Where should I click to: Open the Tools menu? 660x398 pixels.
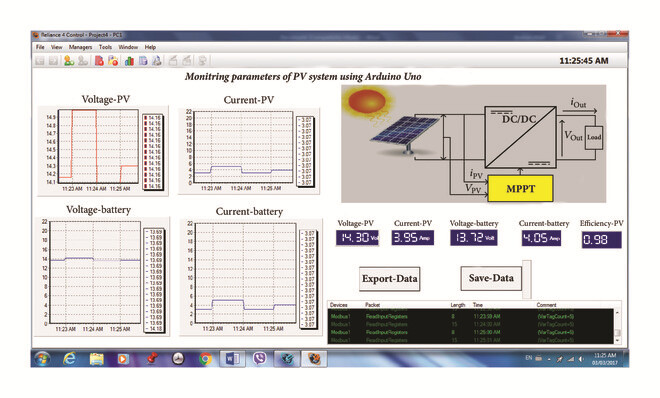point(105,47)
